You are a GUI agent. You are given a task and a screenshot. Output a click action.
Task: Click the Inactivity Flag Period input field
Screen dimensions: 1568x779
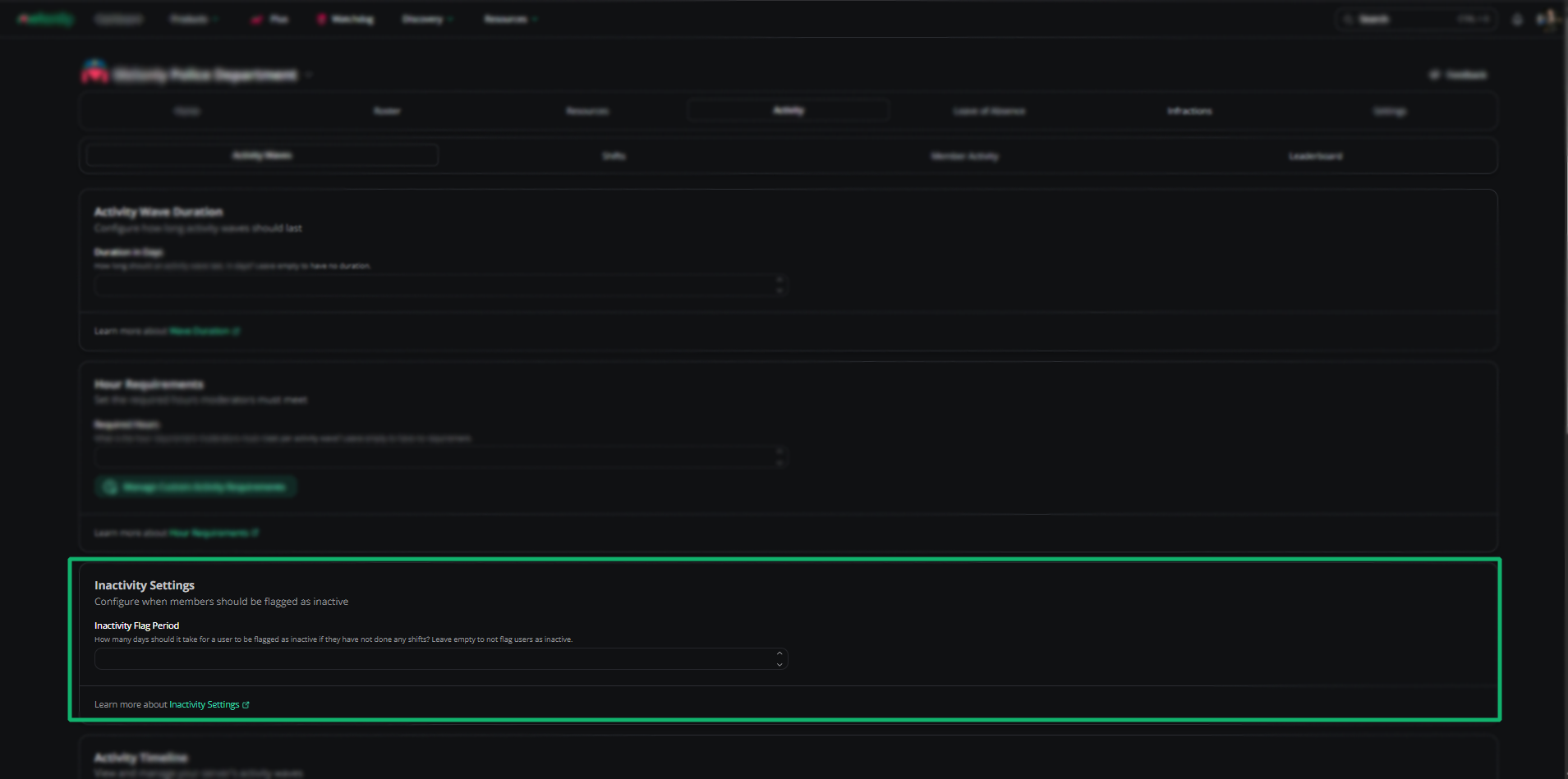pyautogui.click(x=441, y=659)
